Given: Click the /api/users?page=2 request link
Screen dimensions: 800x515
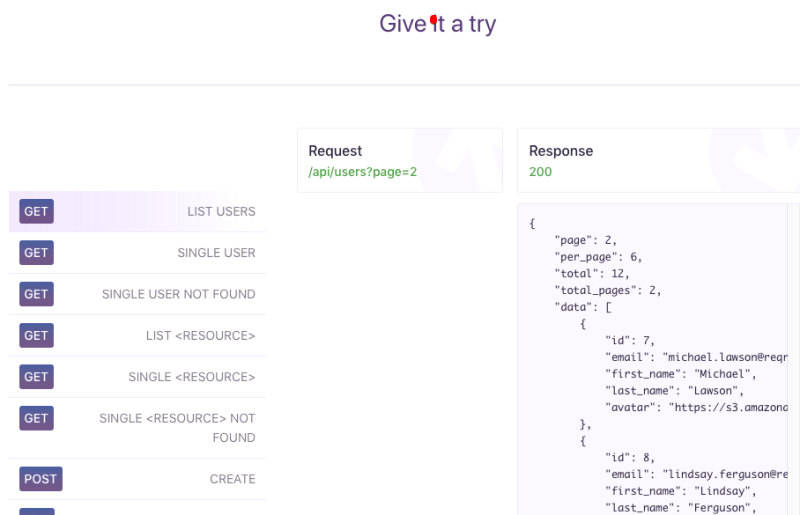Looking at the screenshot, I should (x=362, y=172).
